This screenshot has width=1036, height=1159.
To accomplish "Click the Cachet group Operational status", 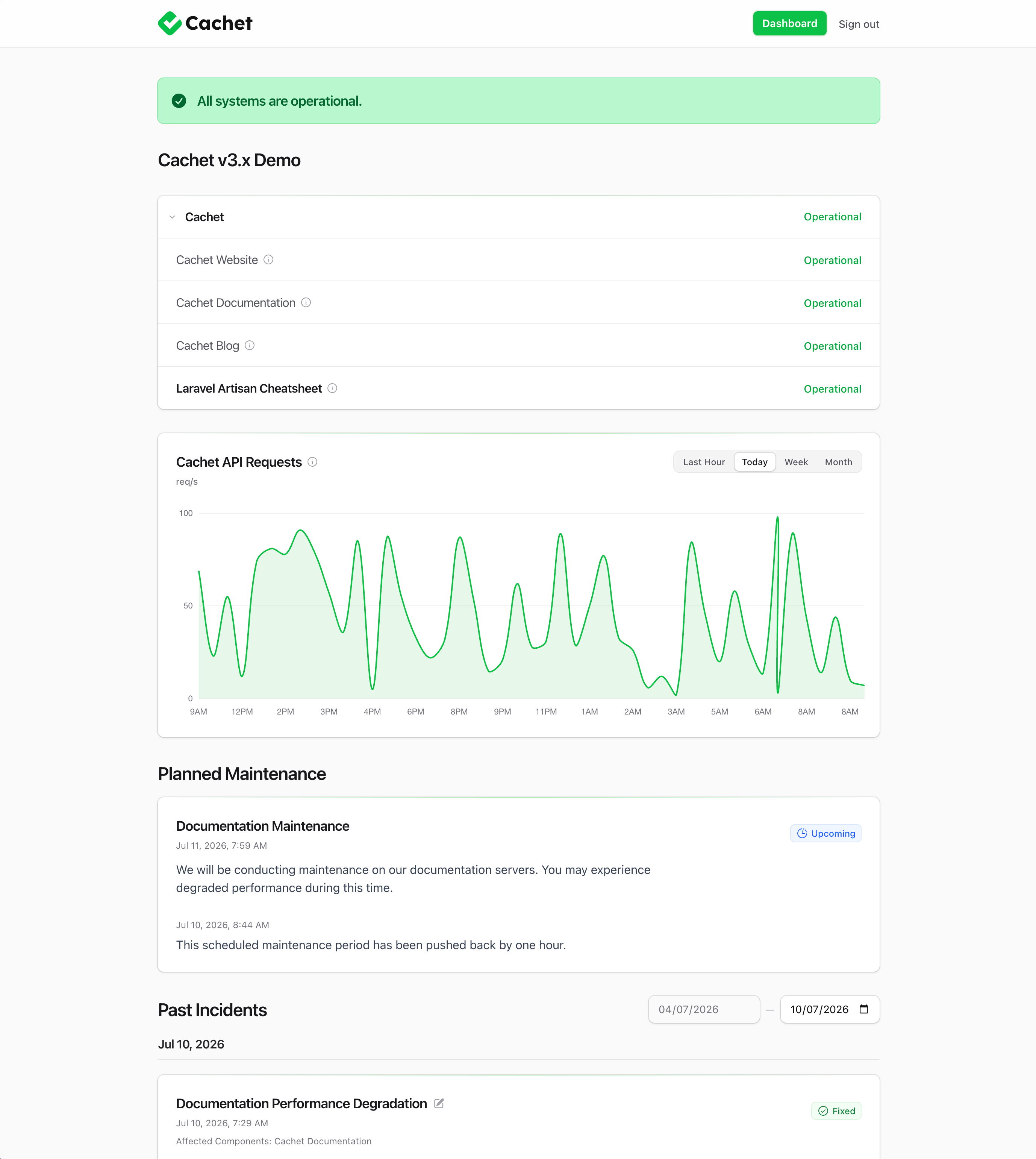I will tap(832, 217).
